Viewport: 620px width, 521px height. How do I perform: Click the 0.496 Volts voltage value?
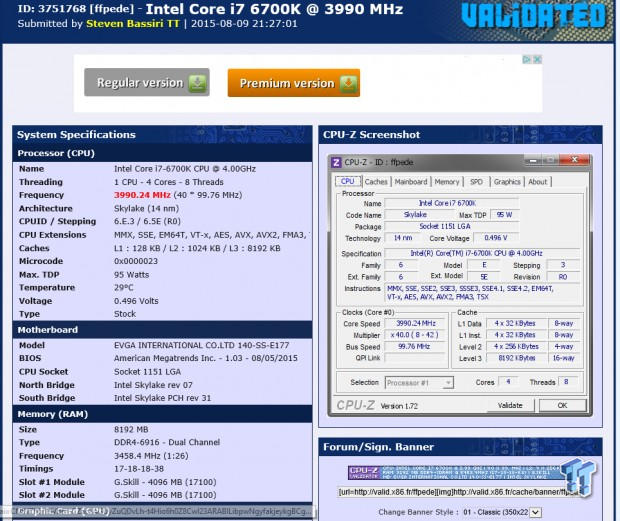point(136,301)
